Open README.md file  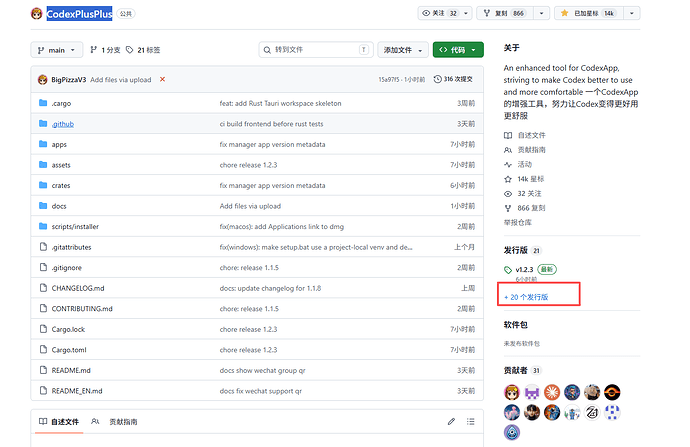point(71,370)
